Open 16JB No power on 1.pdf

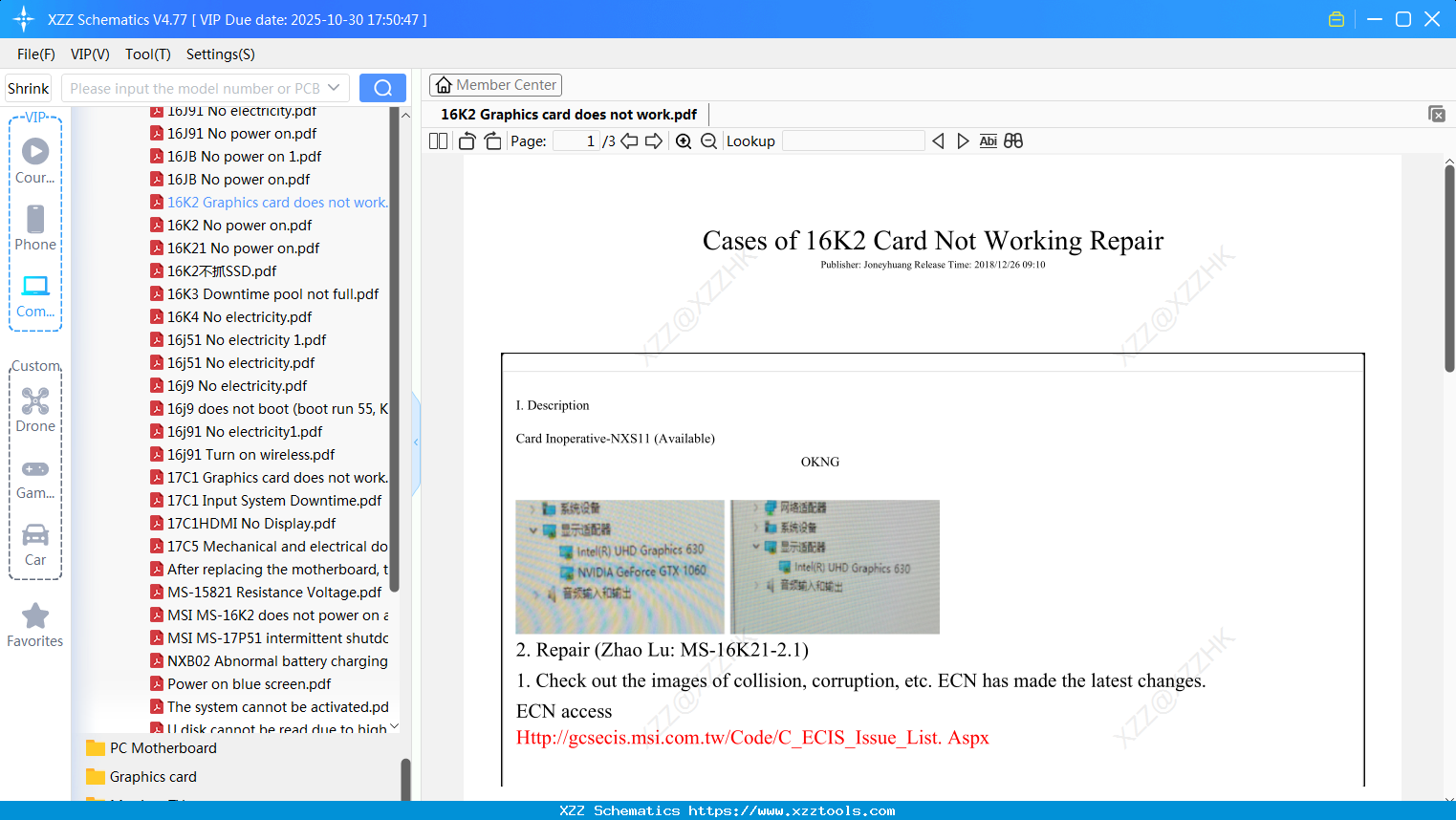(235, 157)
